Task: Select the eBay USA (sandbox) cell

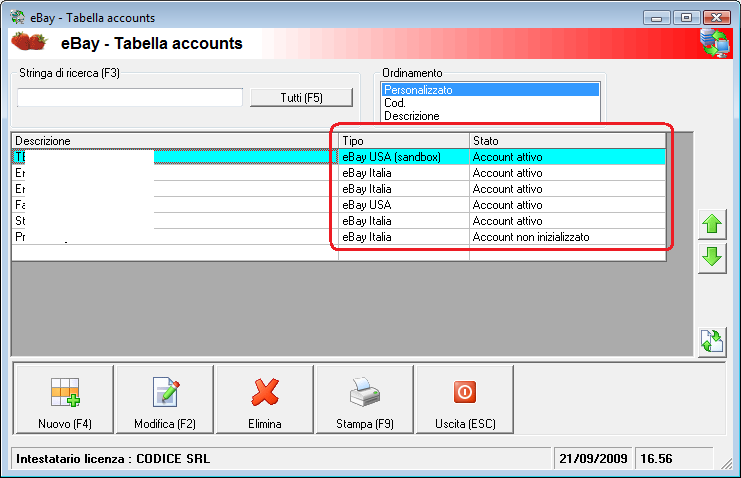Action: click(x=404, y=157)
